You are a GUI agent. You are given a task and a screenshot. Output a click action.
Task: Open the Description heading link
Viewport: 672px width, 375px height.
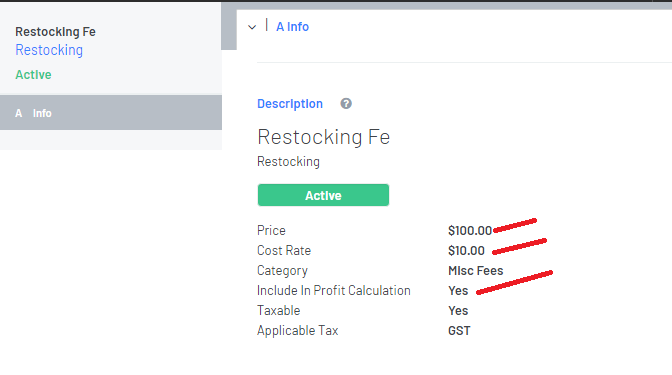point(290,104)
